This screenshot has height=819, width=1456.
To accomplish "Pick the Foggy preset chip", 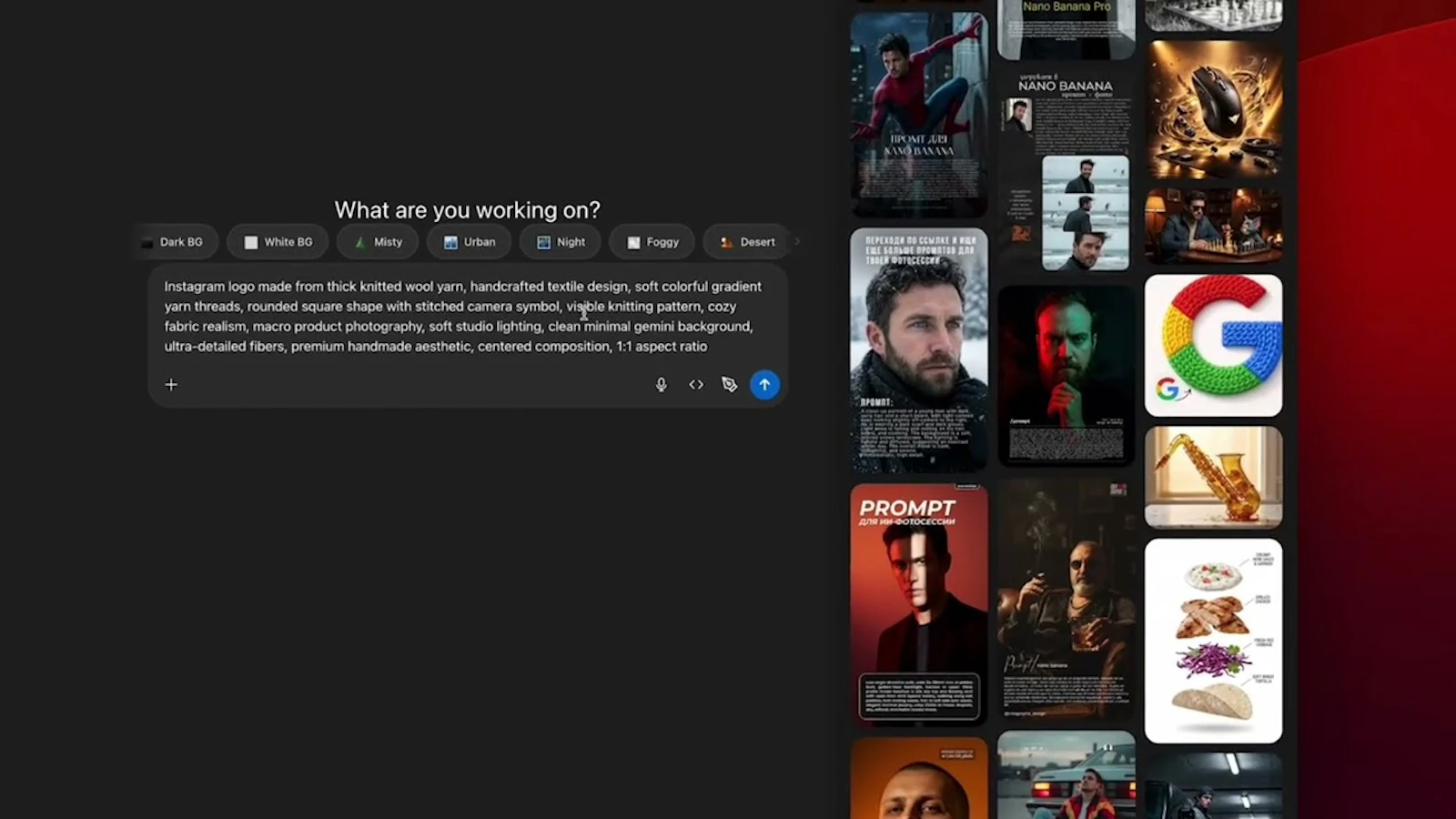I will point(652,242).
